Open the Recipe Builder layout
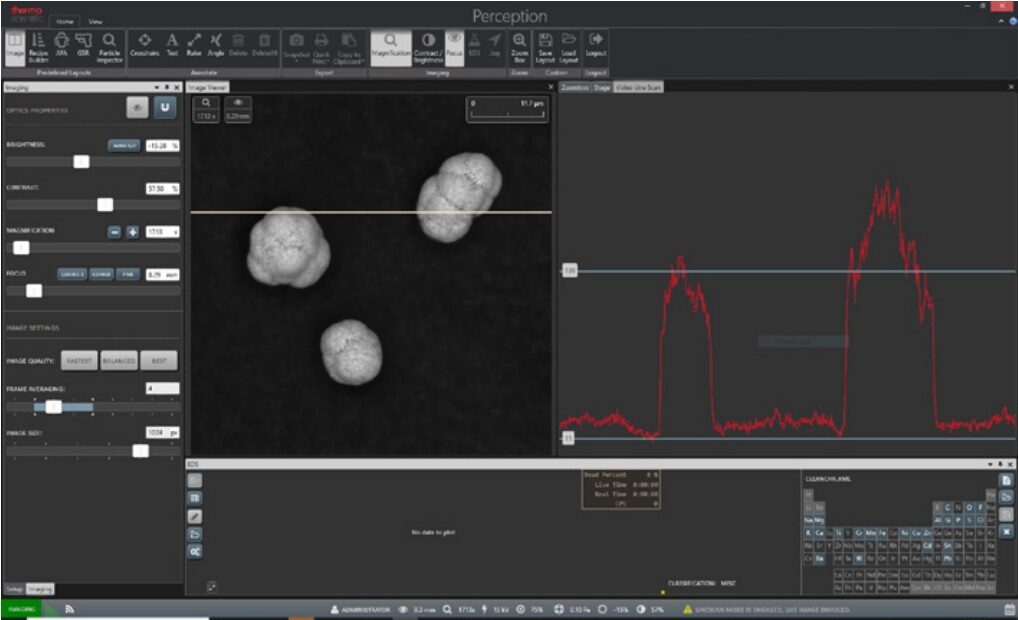 (x=38, y=45)
